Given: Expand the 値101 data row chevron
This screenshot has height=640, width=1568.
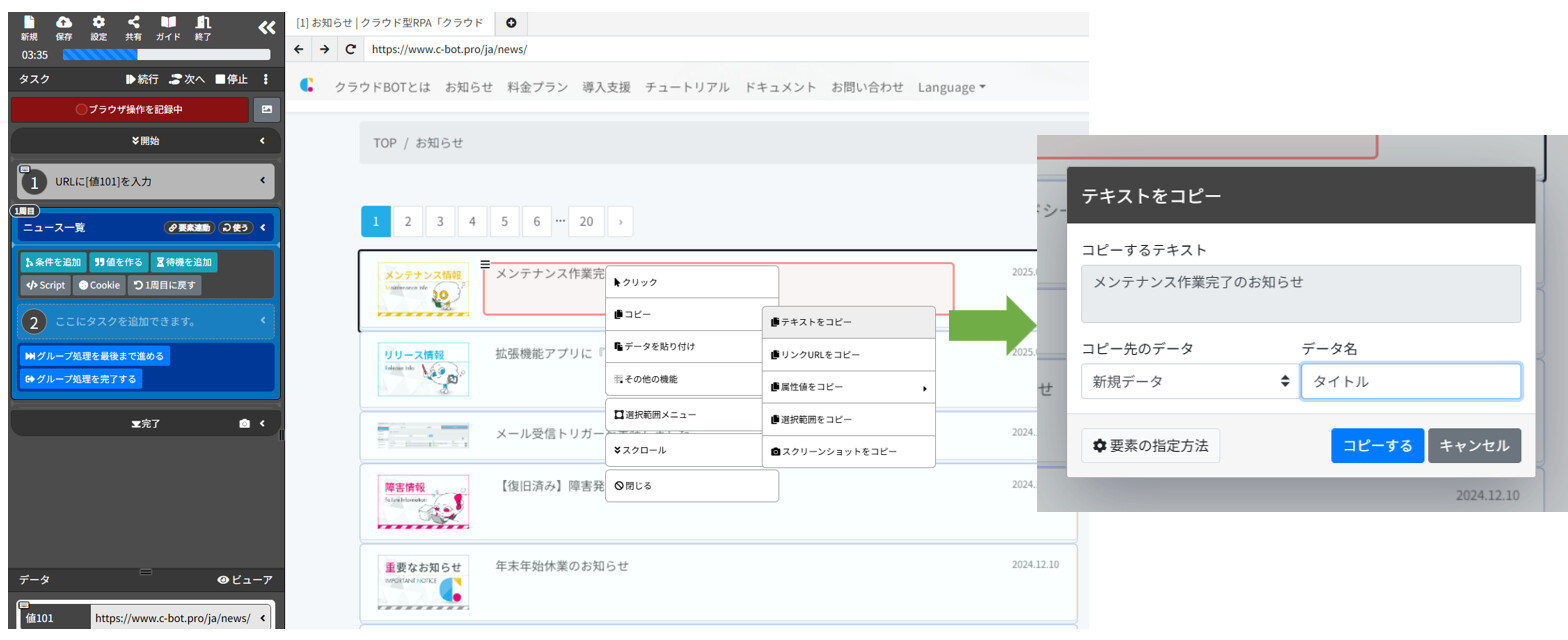Looking at the screenshot, I should (262, 618).
